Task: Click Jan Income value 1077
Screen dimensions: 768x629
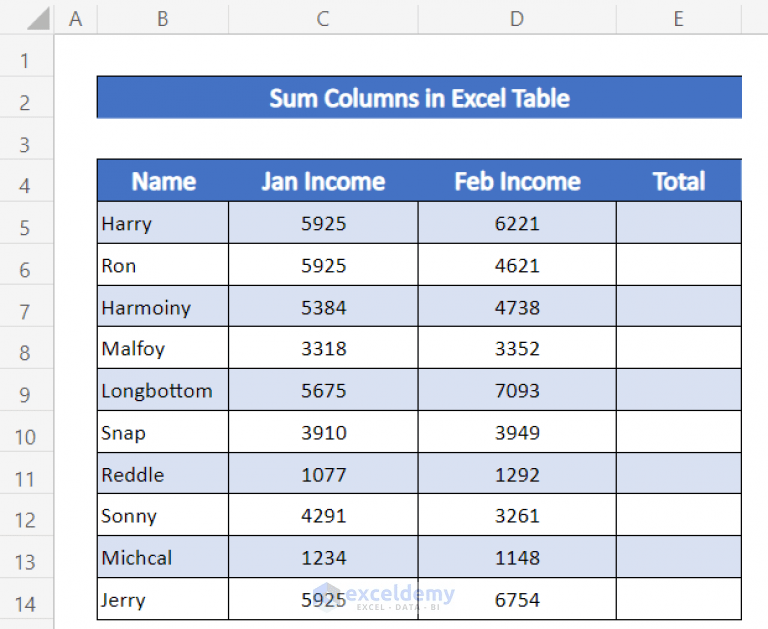Action: click(323, 474)
